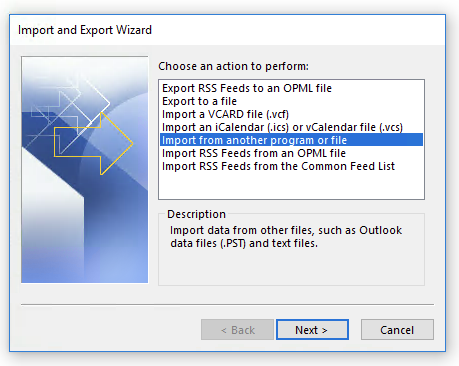This screenshot has height=366, width=459.
Task: Pick Import an iCalendar or vCalendar file
Action: point(282,127)
